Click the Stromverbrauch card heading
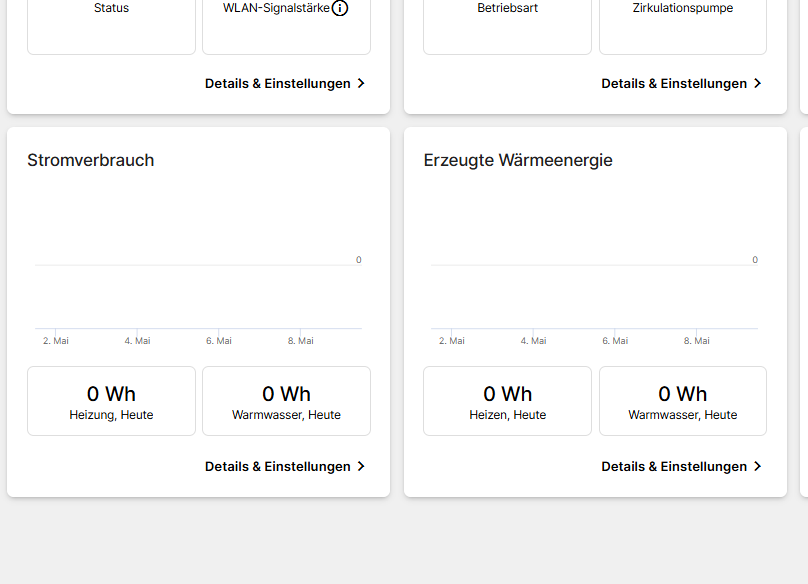 pos(91,160)
